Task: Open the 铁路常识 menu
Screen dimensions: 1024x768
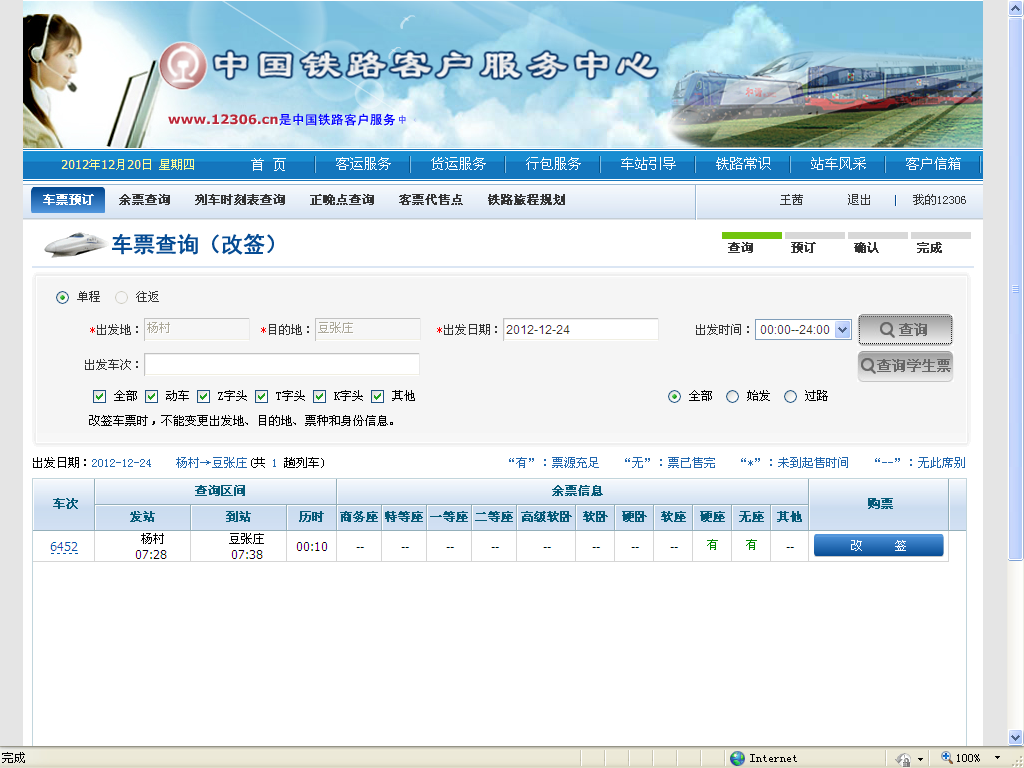Action: click(x=743, y=165)
